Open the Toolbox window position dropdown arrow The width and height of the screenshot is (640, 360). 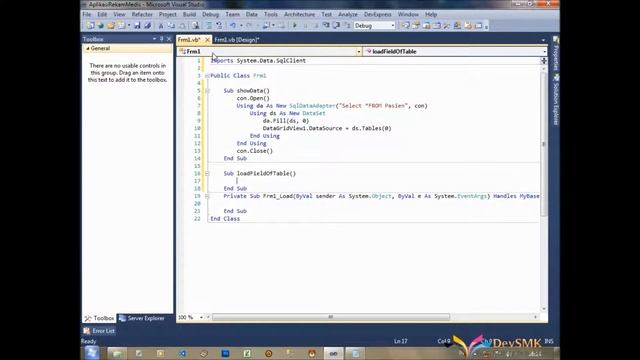154,39
